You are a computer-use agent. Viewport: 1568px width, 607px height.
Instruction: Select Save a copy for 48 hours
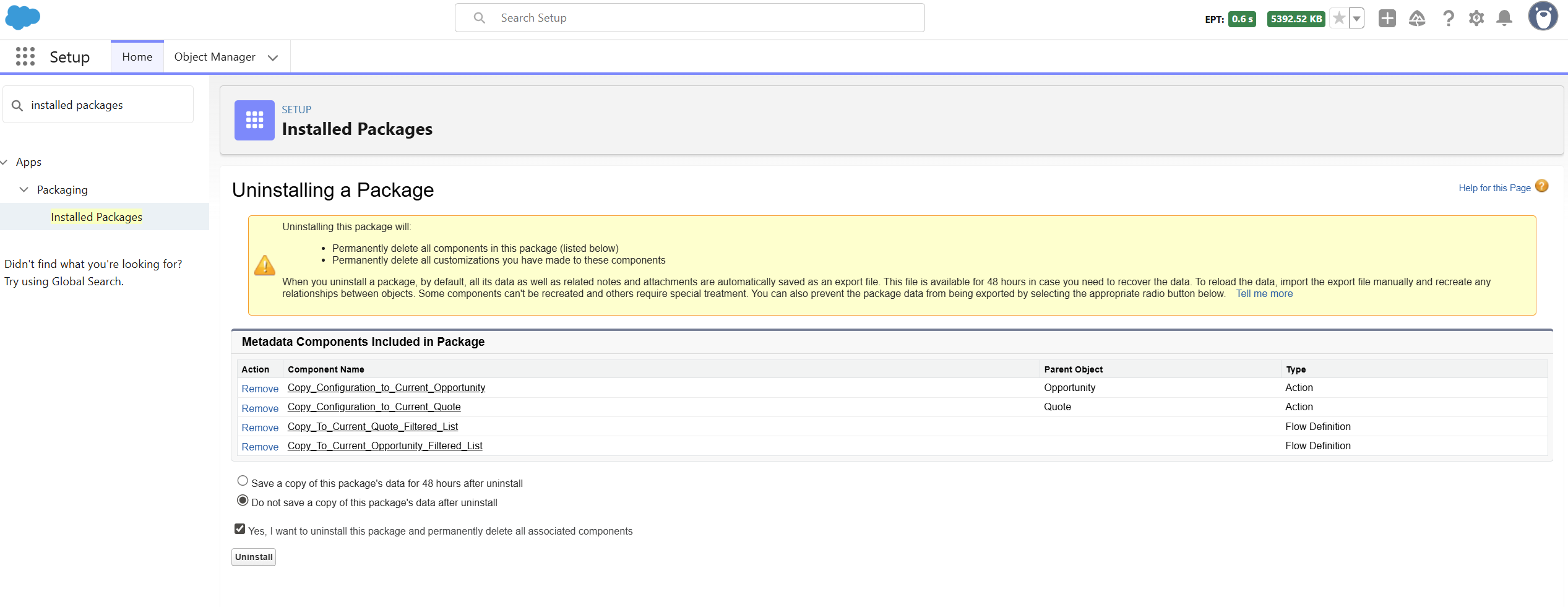[x=243, y=481]
